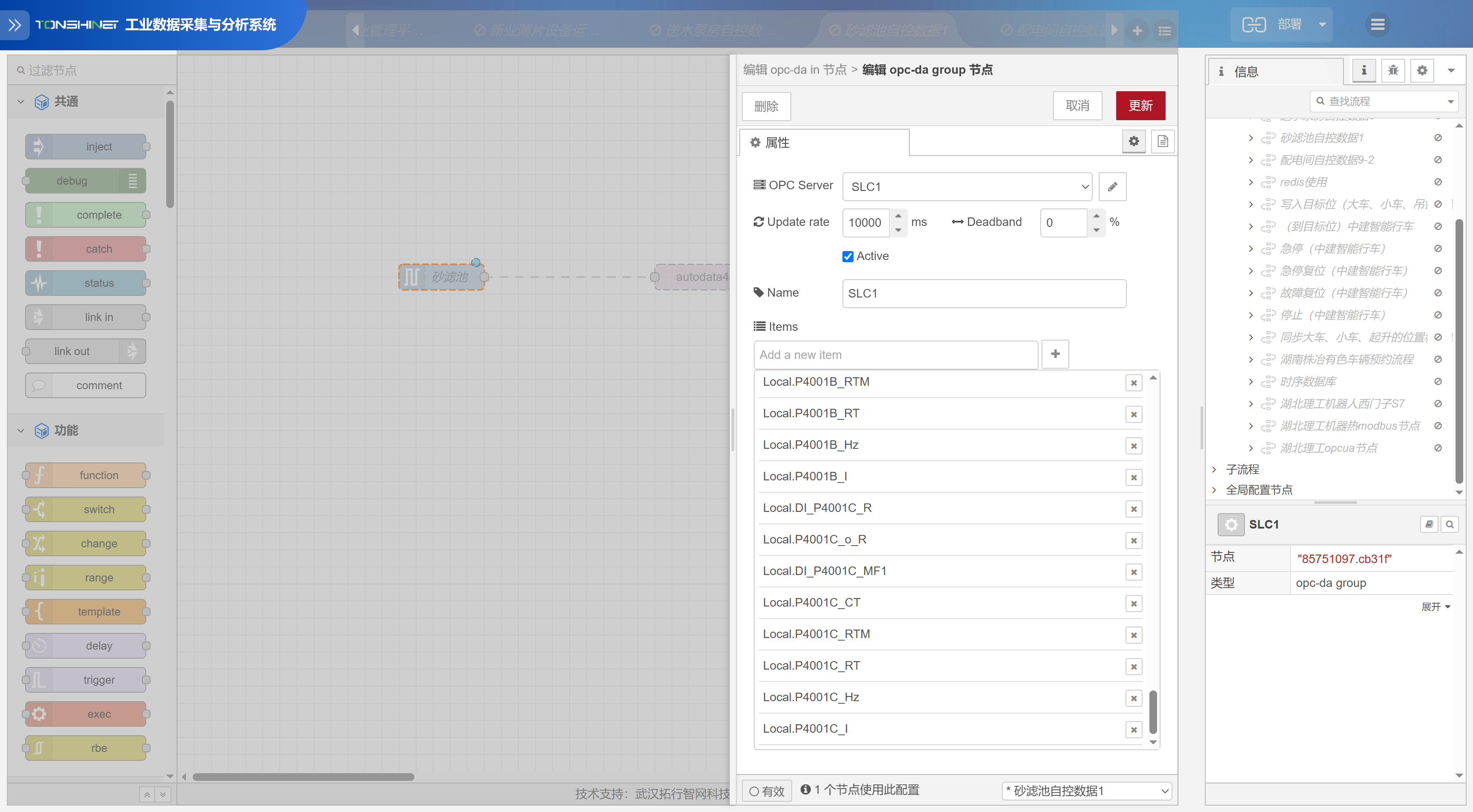Search SLC1 node in sidebar
Viewport: 1473px width, 812px height.
[x=1449, y=524]
